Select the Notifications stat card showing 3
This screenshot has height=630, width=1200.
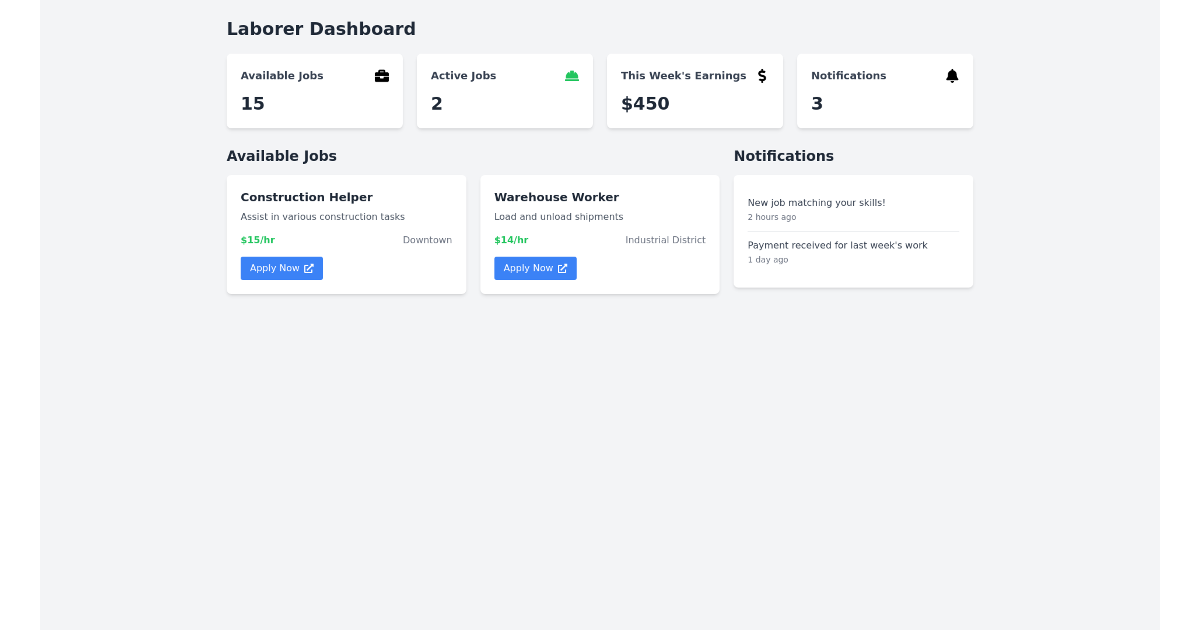point(884,90)
